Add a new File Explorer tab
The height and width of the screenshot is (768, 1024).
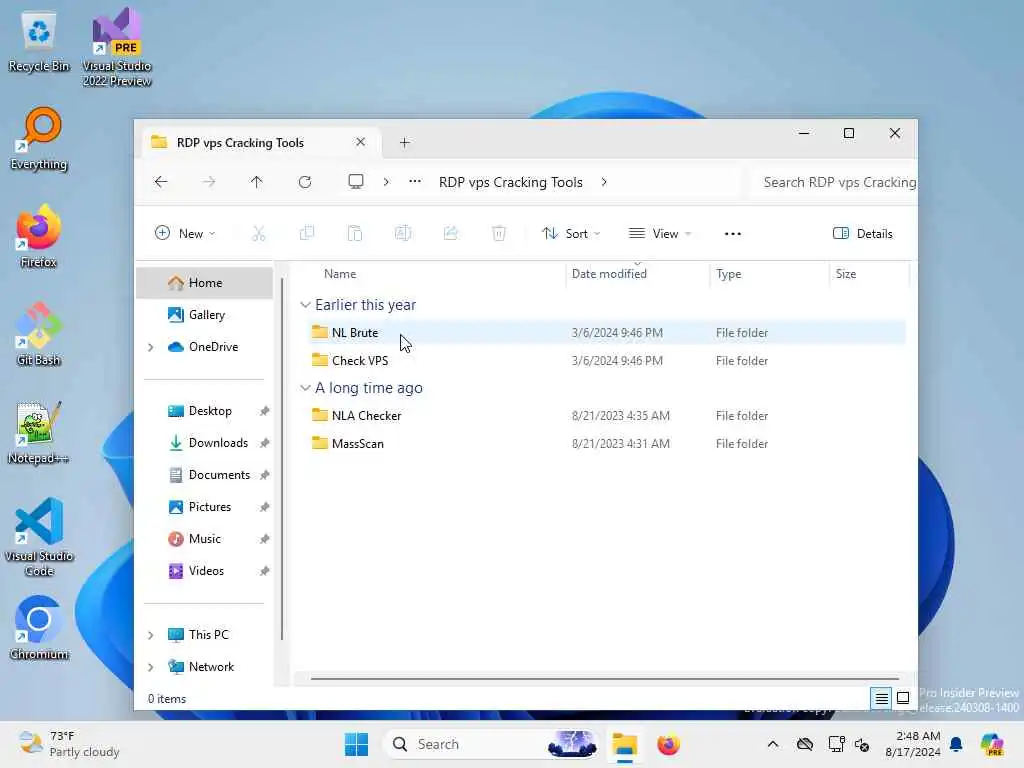(x=404, y=142)
